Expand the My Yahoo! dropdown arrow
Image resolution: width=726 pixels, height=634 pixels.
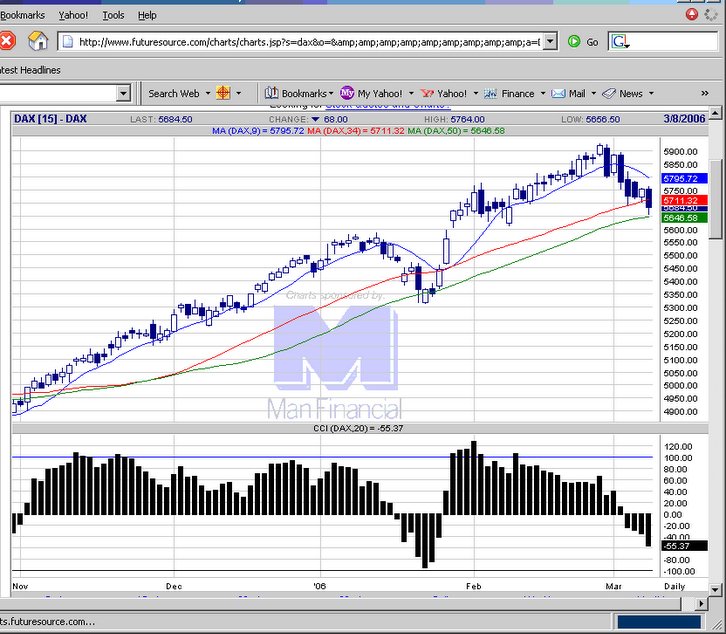coord(411,94)
